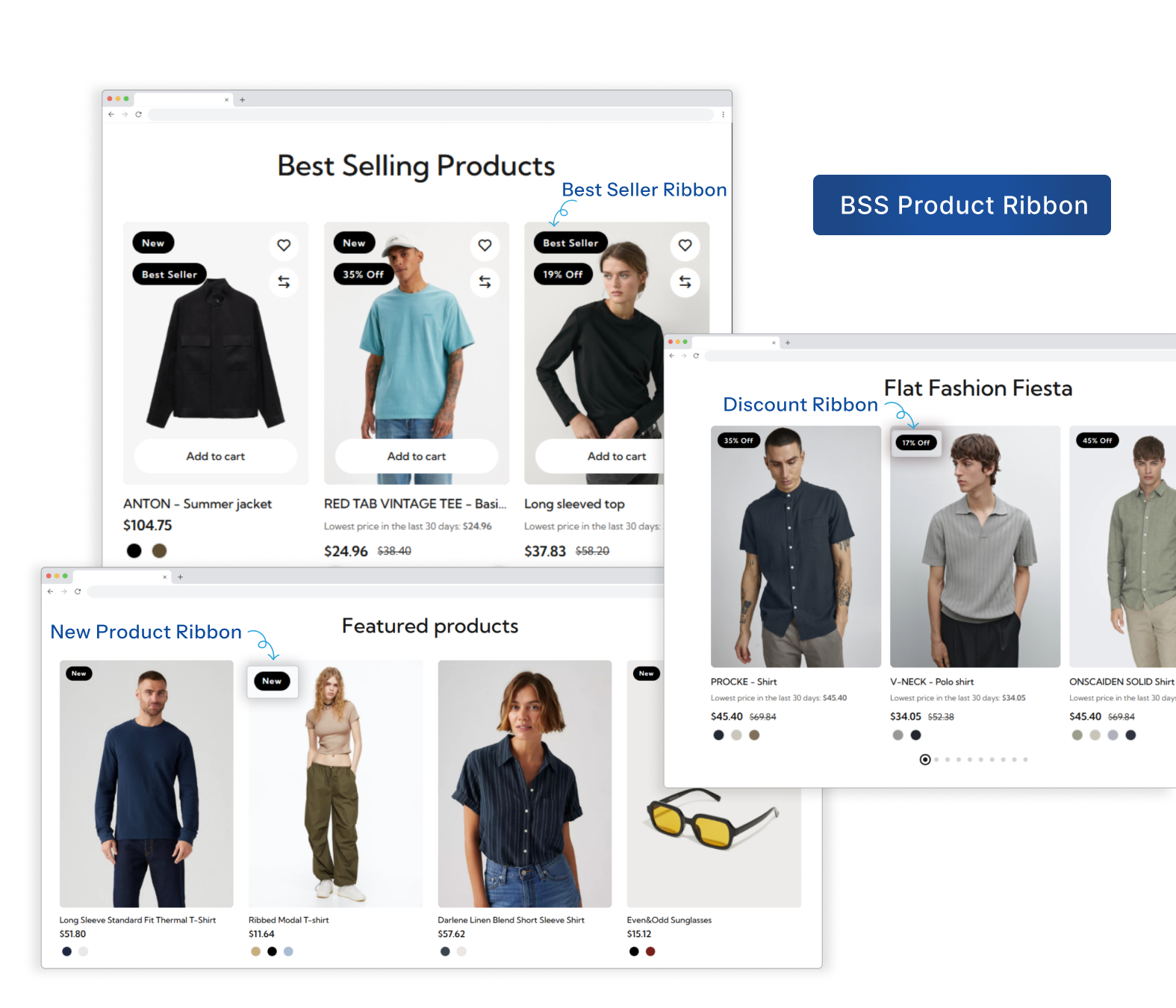Select black color for ANTON Summer jacket
This screenshot has height=1008, width=1176.
[134, 551]
